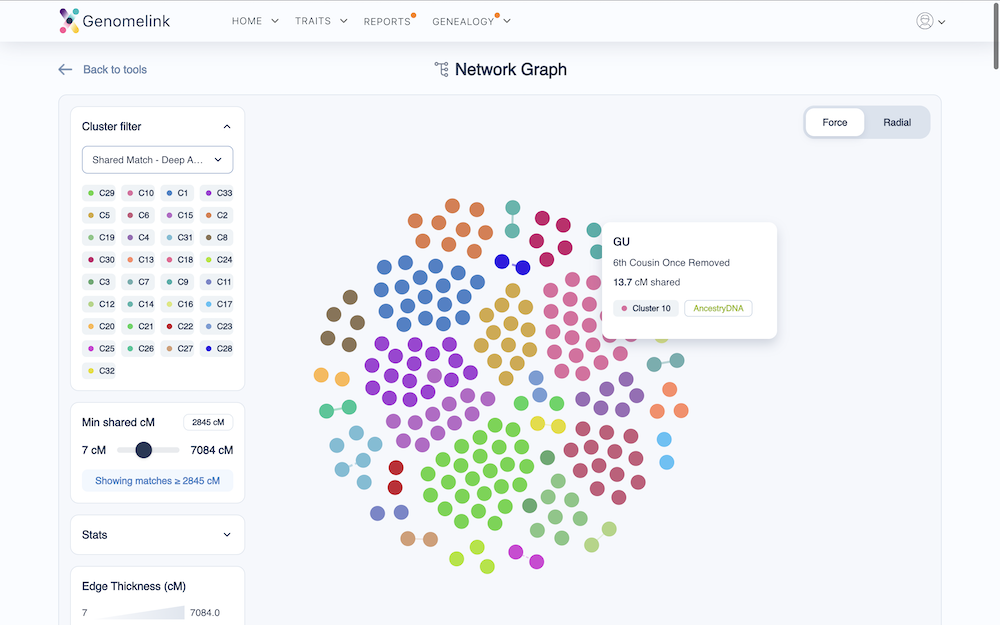Viewport: 1000px width, 625px height.
Task: Click the Min shared cM slider handle
Action: click(143, 450)
